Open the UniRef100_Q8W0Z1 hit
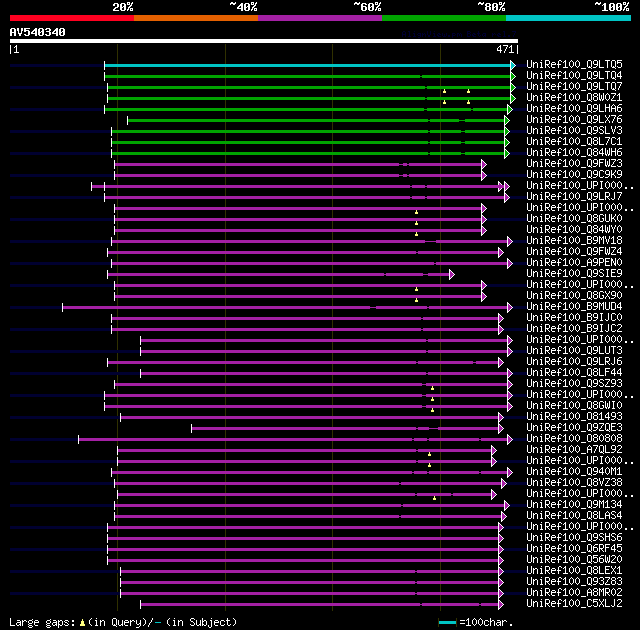This screenshot has width=640, height=630. pos(574,98)
